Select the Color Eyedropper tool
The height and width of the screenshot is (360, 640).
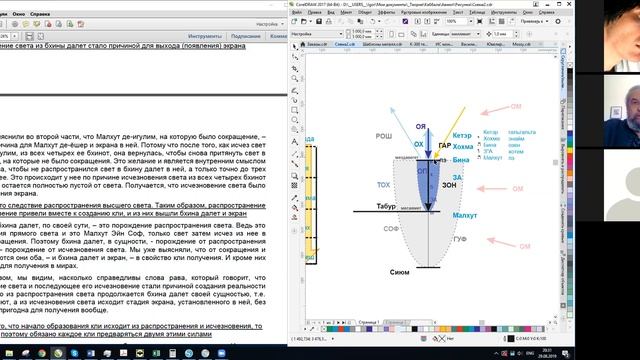click(x=295, y=198)
